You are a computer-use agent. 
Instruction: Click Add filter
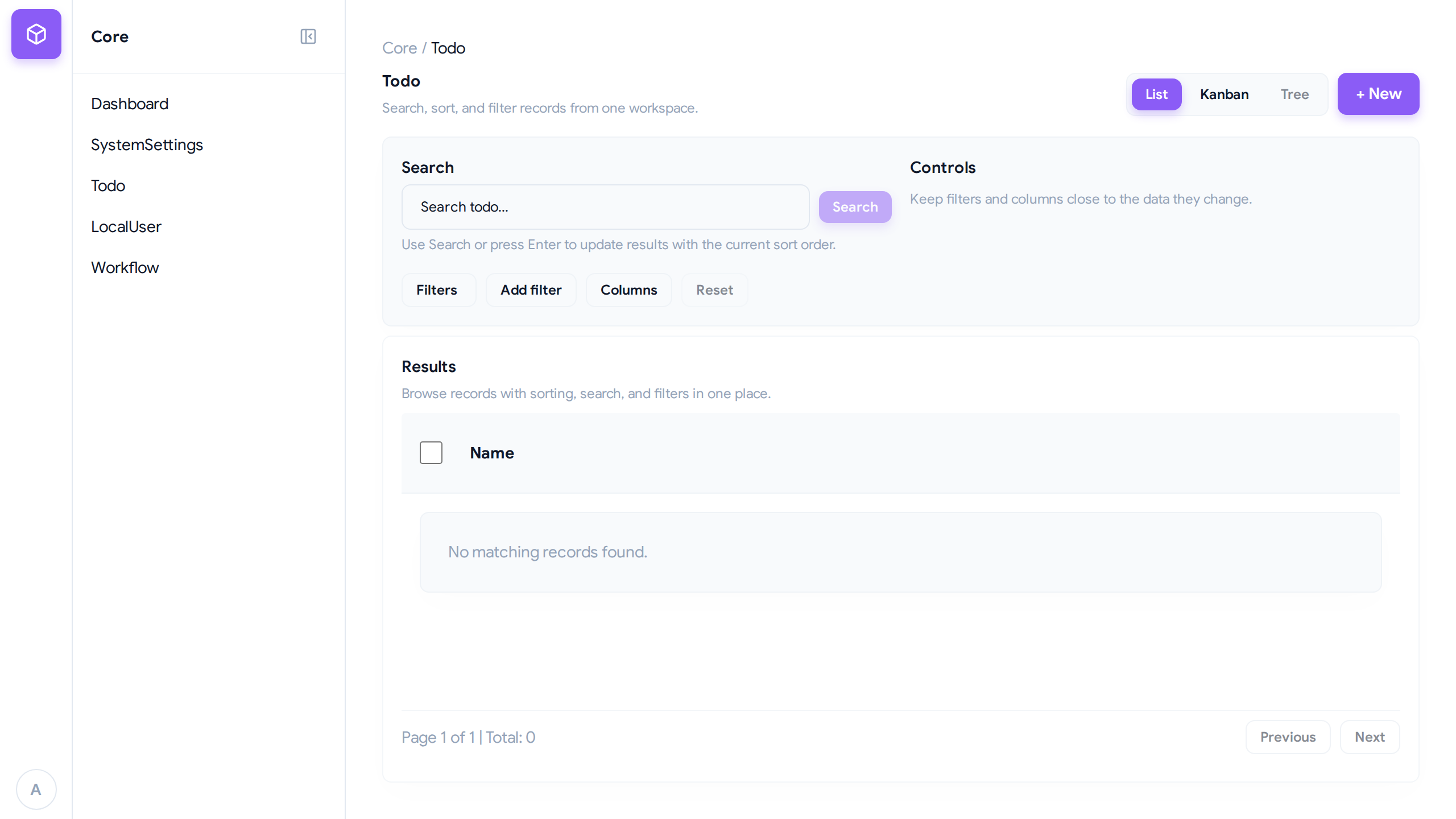pyautogui.click(x=531, y=290)
